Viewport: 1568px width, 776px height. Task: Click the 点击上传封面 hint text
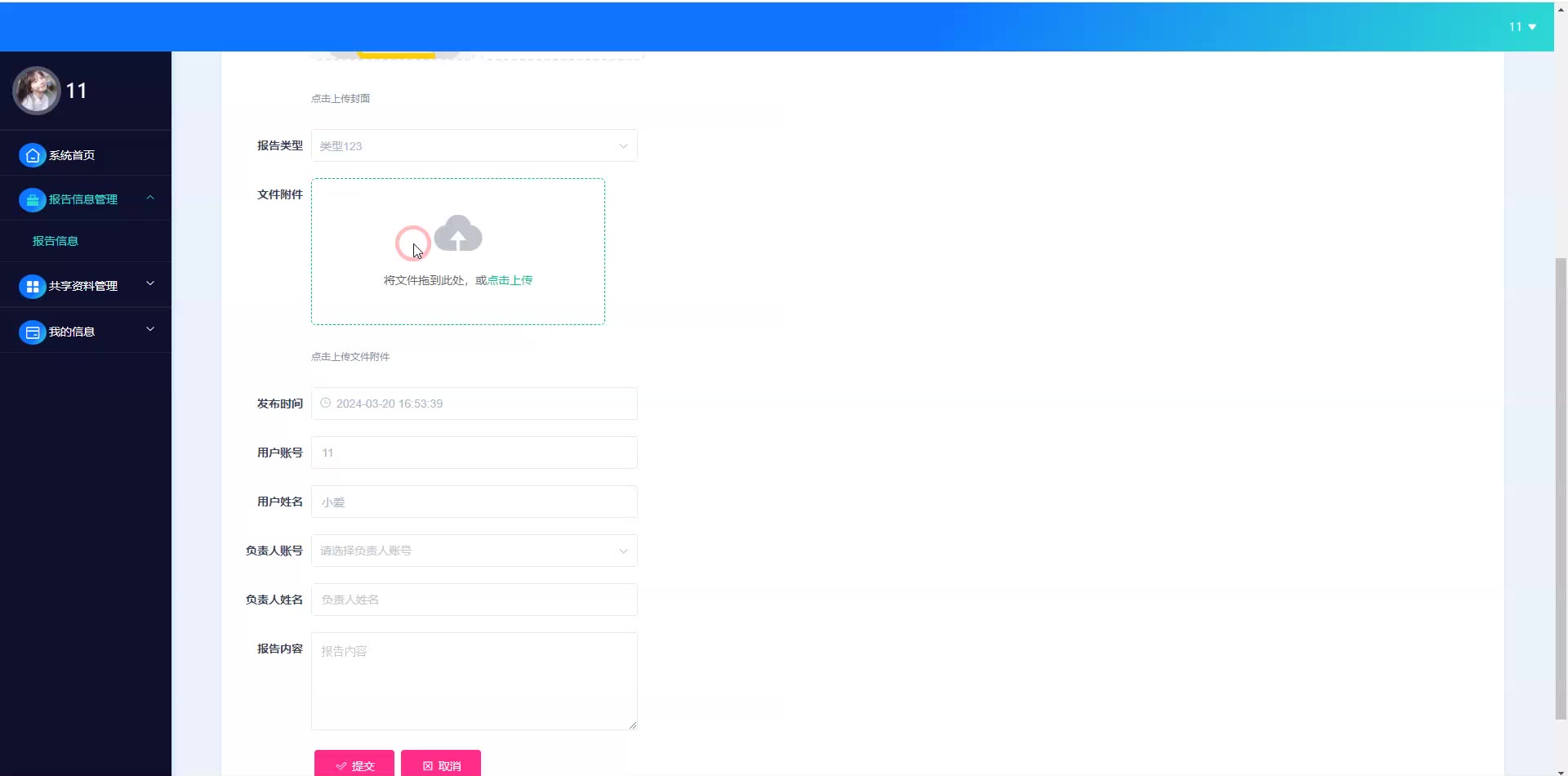[x=341, y=99]
